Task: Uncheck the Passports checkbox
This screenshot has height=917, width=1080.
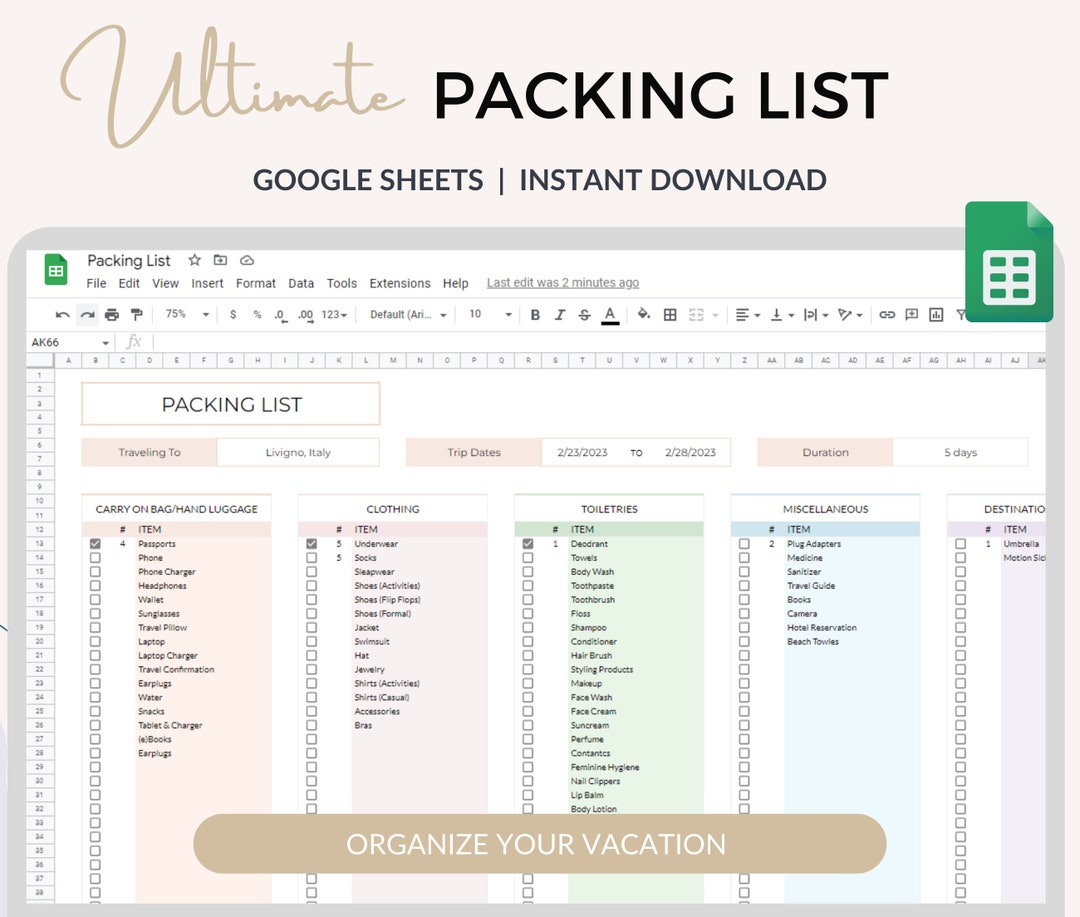Action: [95, 543]
